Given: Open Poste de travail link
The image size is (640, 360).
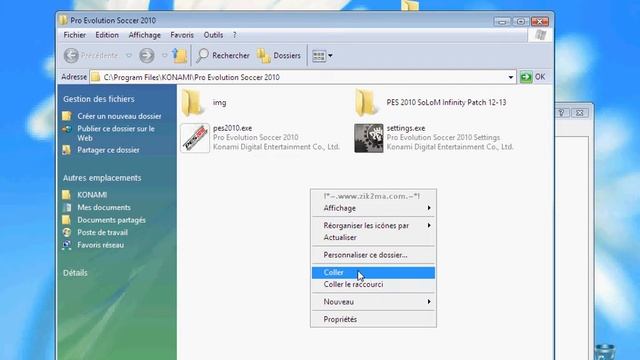Looking at the screenshot, I should click(x=102, y=232).
